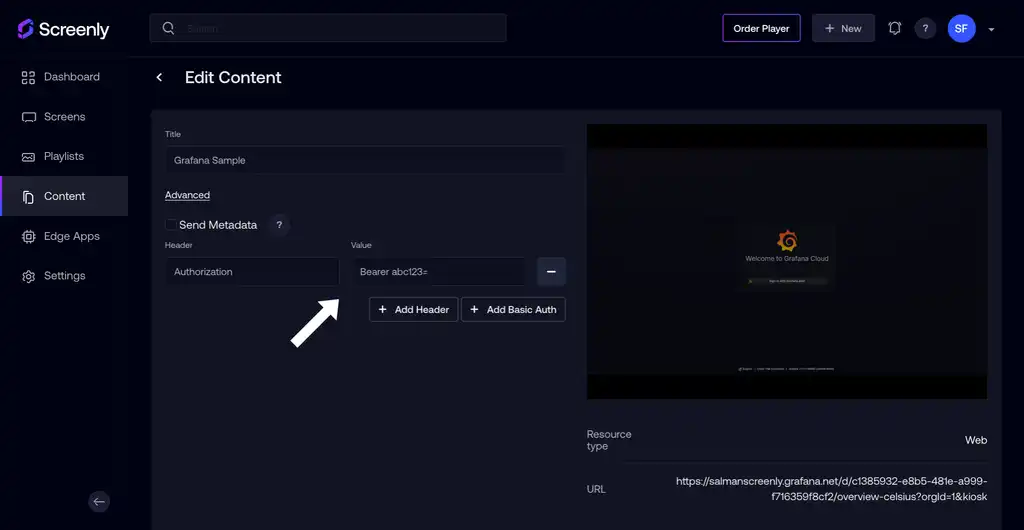Image resolution: width=1024 pixels, height=530 pixels.
Task: Open the SF user avatar
Action: (x=961, y=29)
